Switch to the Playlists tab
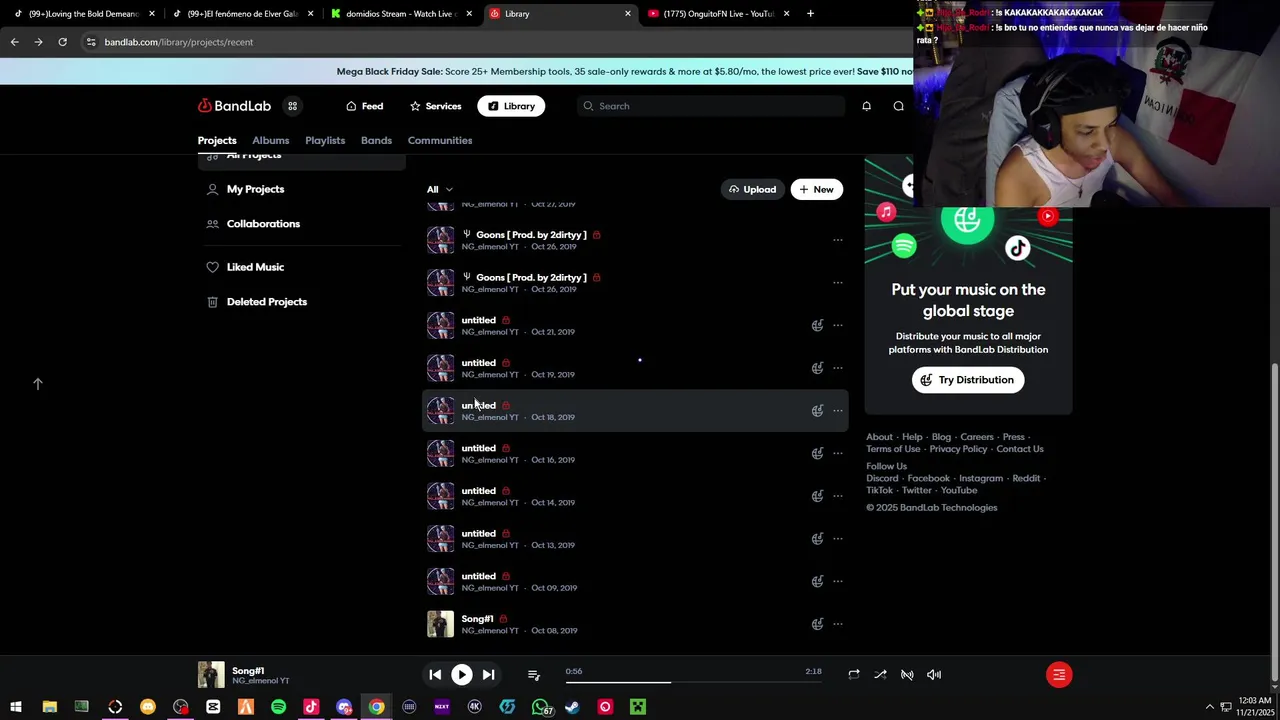Image resolution: width=1280 pixels, height=720 pixels. click(x=325, y=141)
